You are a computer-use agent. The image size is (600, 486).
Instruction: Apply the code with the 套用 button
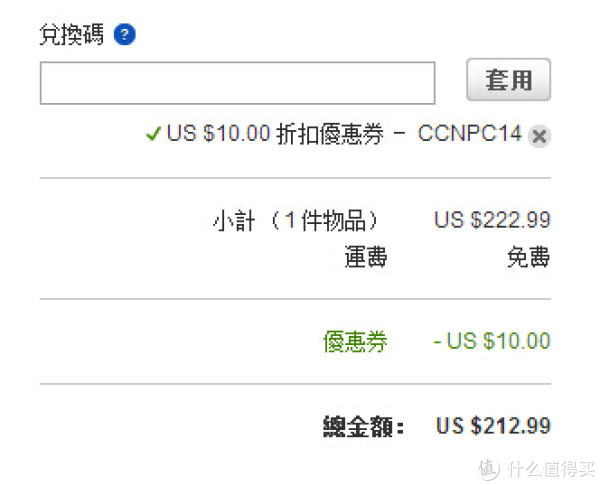coord(509,80)
